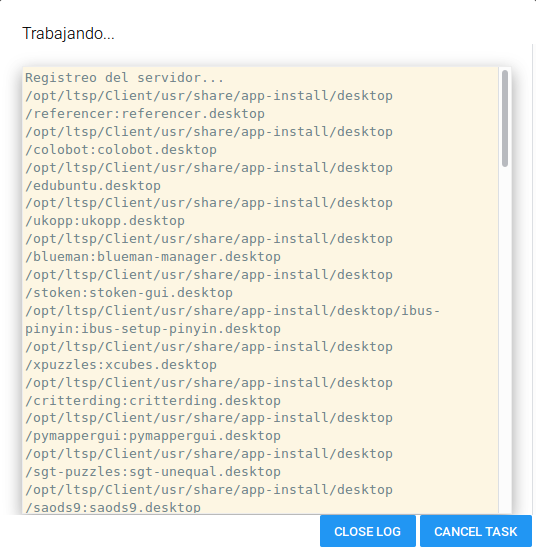Click the log scrollbar thumb
Image resolution: width=536 pixels, height=550 pixels.
click(505, 119)
